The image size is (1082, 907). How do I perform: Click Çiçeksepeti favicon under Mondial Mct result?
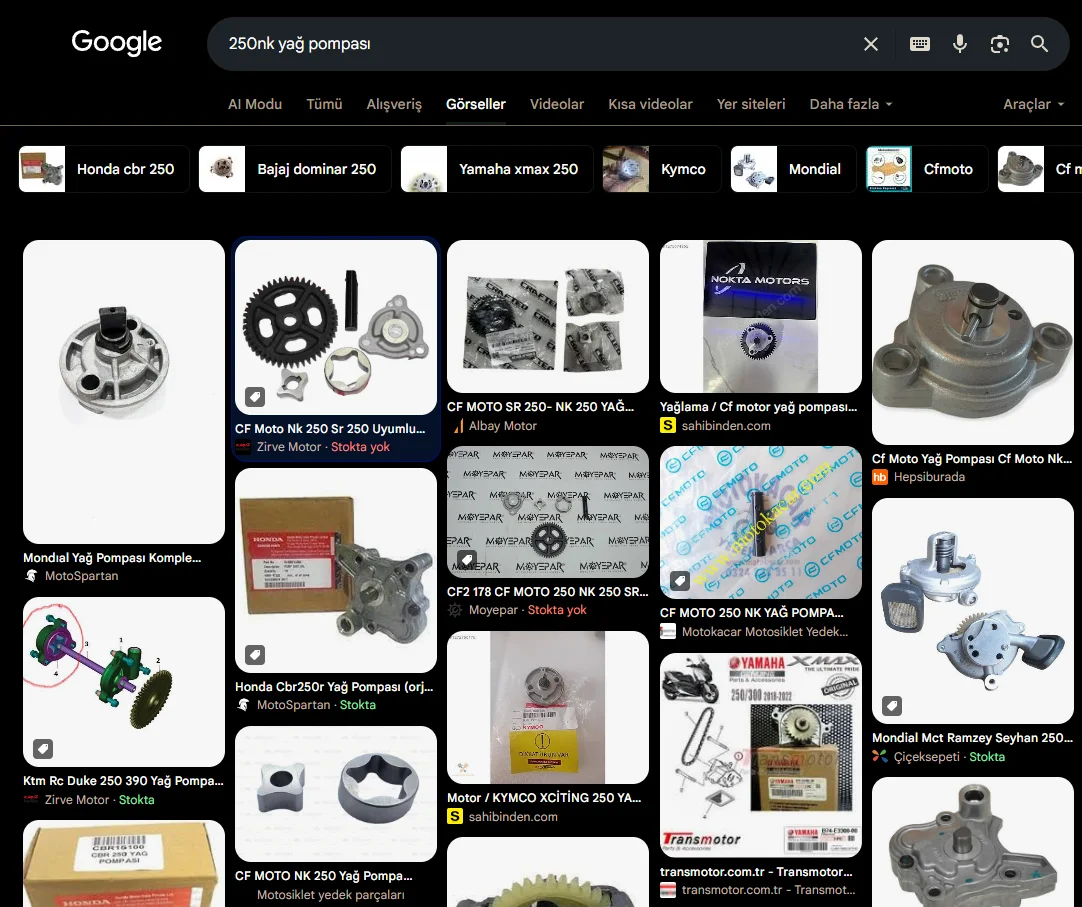click(880, 757)
